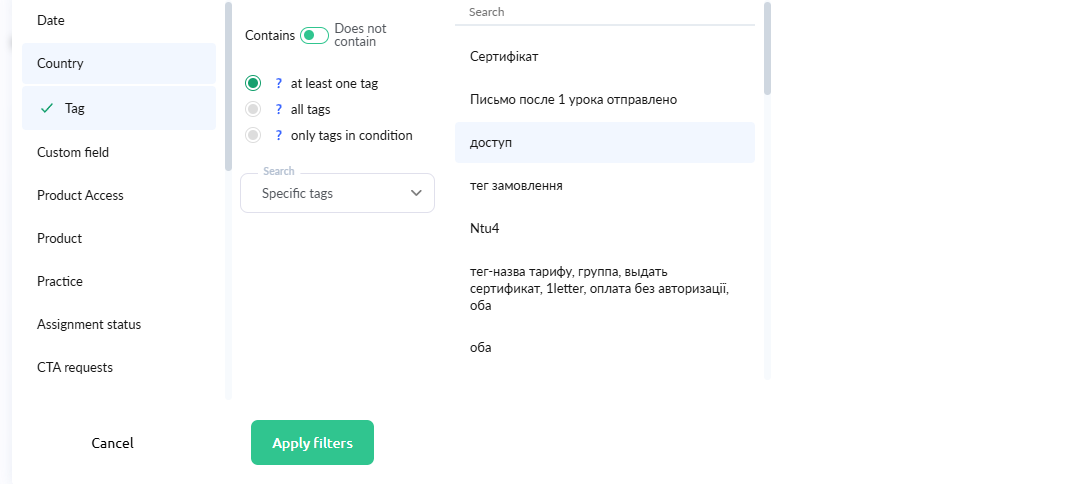Viewport: 1090px width, 484px height.
Task: Show help for 'all tags' option
Action: pos(279,109)
